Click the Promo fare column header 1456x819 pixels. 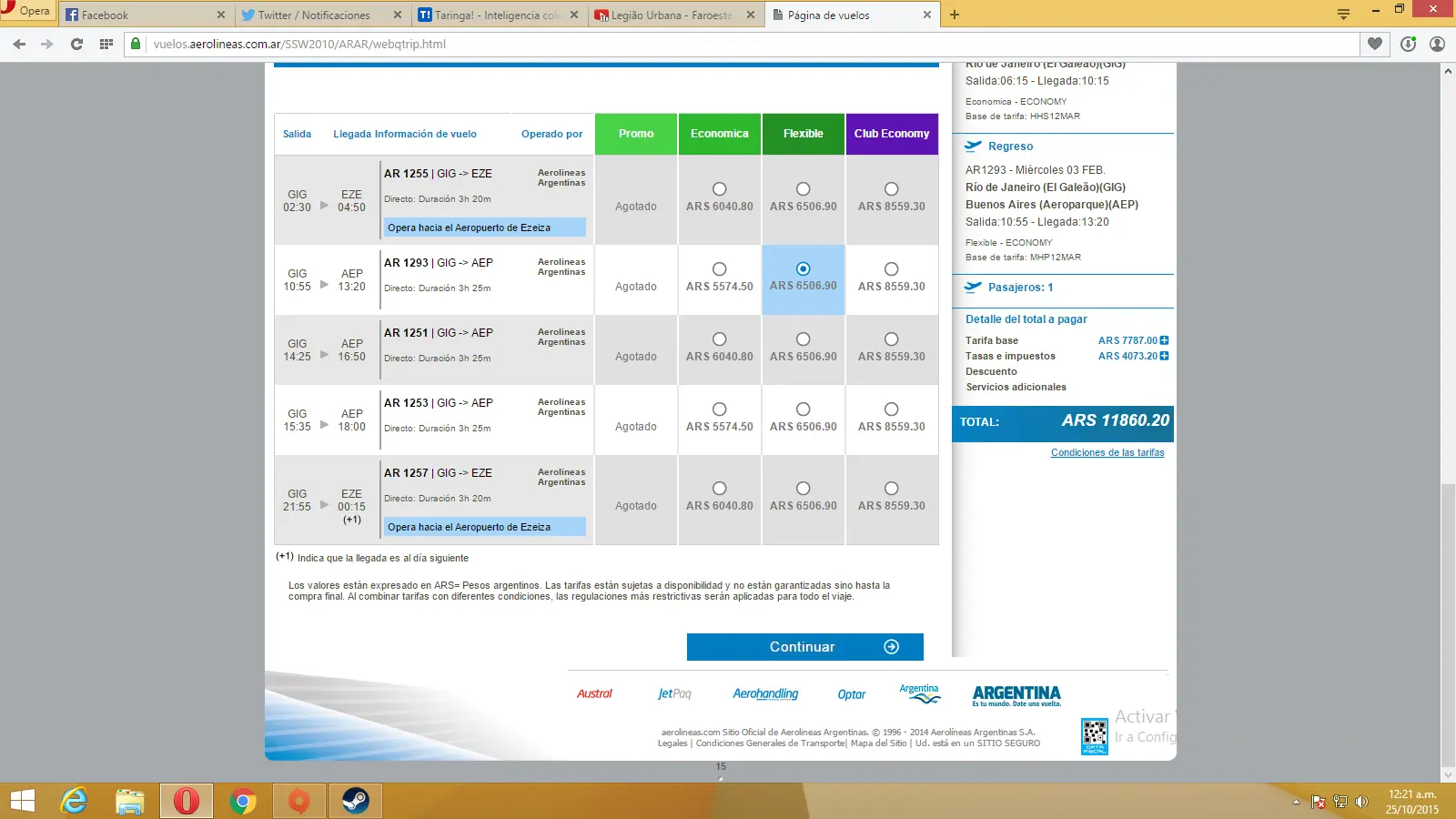(636, 134)
